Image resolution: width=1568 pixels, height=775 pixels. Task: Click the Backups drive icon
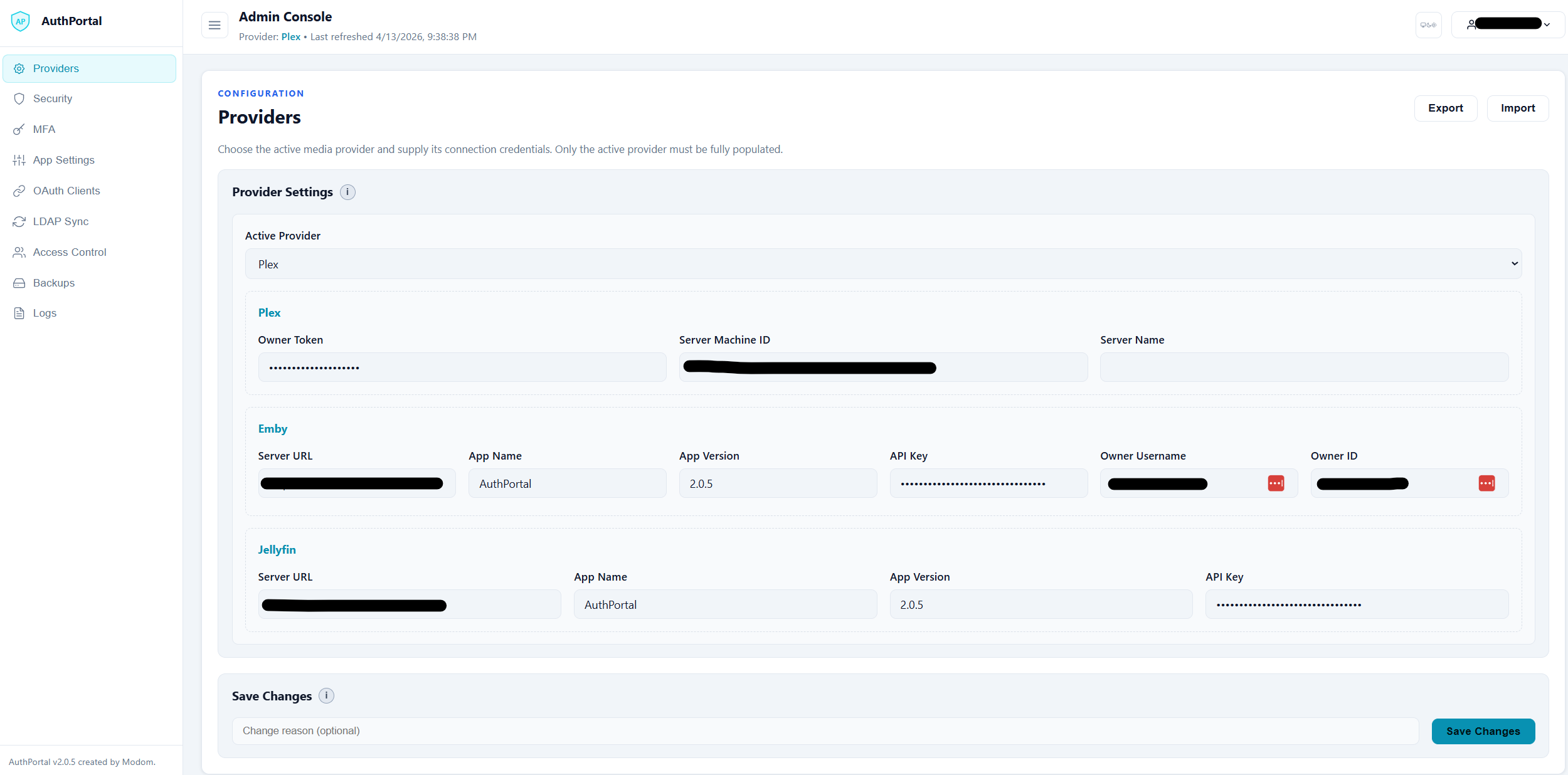(19, 283)
